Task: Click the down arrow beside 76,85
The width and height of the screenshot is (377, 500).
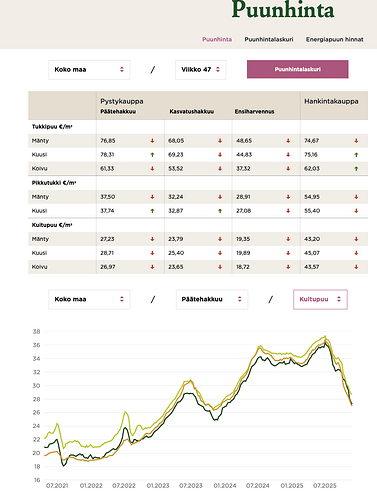Action: [x=152, y=141]
